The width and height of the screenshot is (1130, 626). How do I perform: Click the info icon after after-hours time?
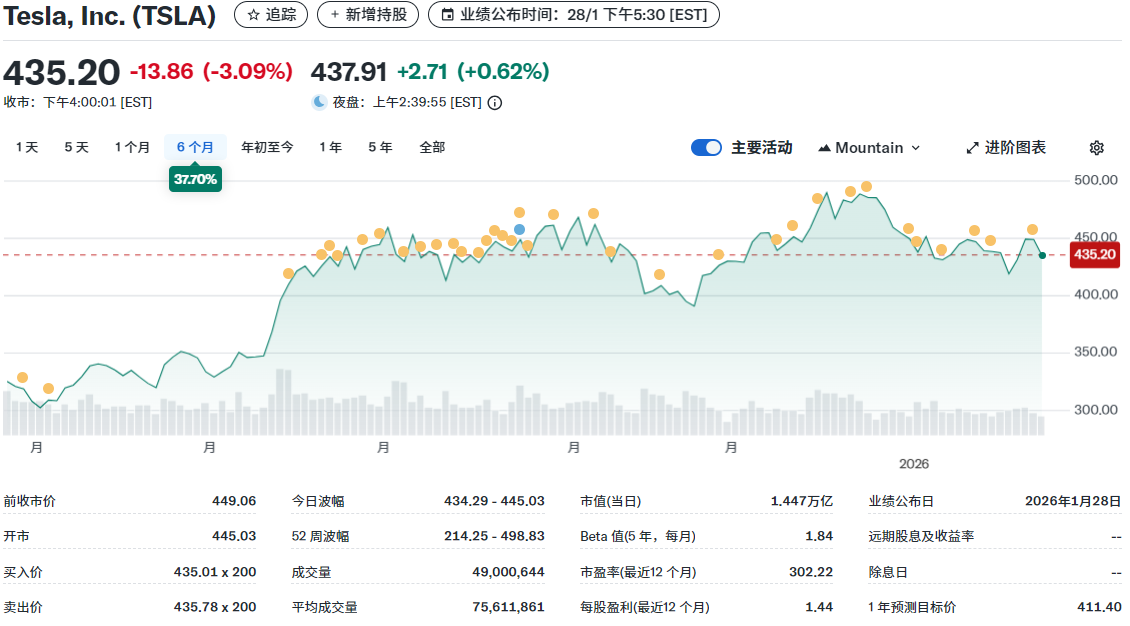point(494,102)
